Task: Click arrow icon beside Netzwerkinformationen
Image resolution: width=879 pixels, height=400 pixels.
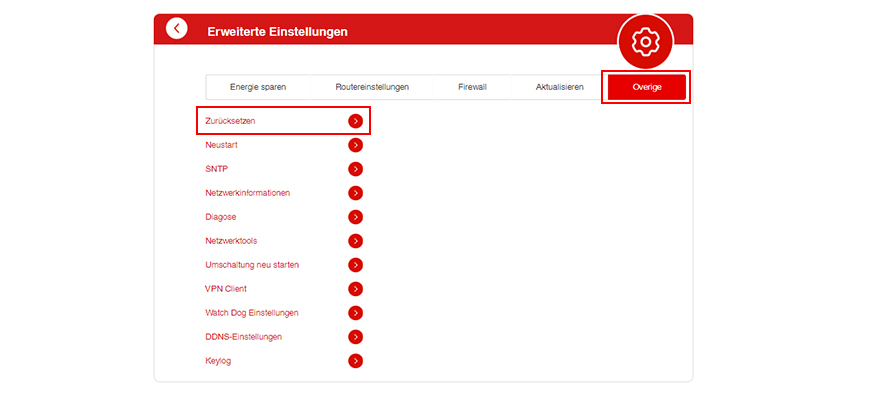Action: tap(355, 193)
